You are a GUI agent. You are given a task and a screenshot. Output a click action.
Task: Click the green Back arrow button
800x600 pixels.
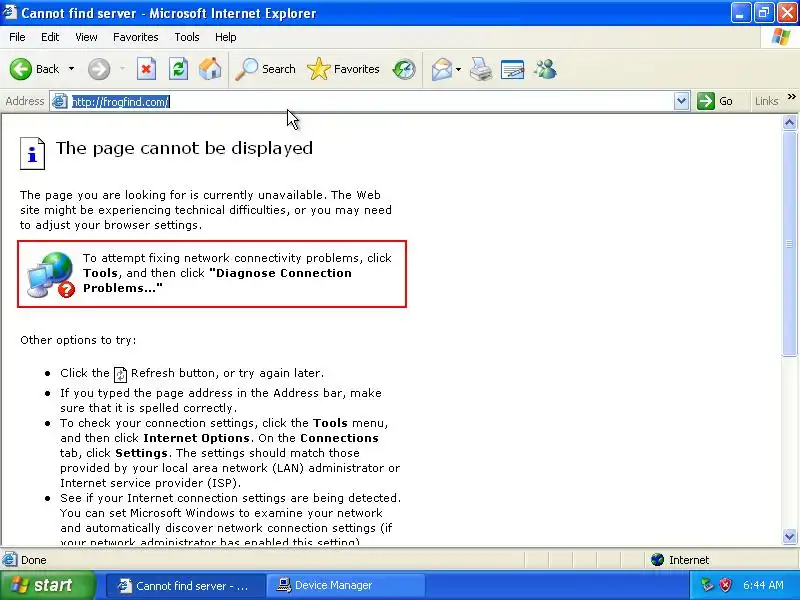[20, 69]
